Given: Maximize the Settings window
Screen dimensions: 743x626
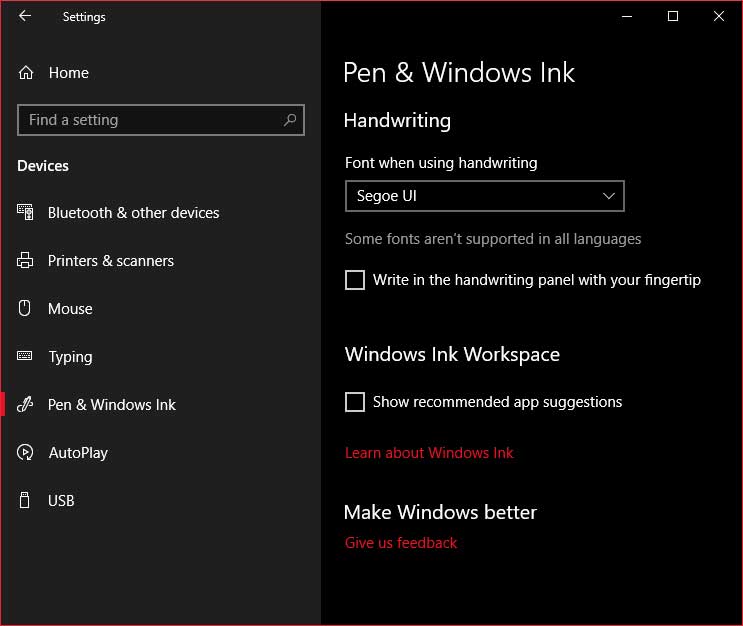Looking at the screenshot, I should (x=673, y=16).
